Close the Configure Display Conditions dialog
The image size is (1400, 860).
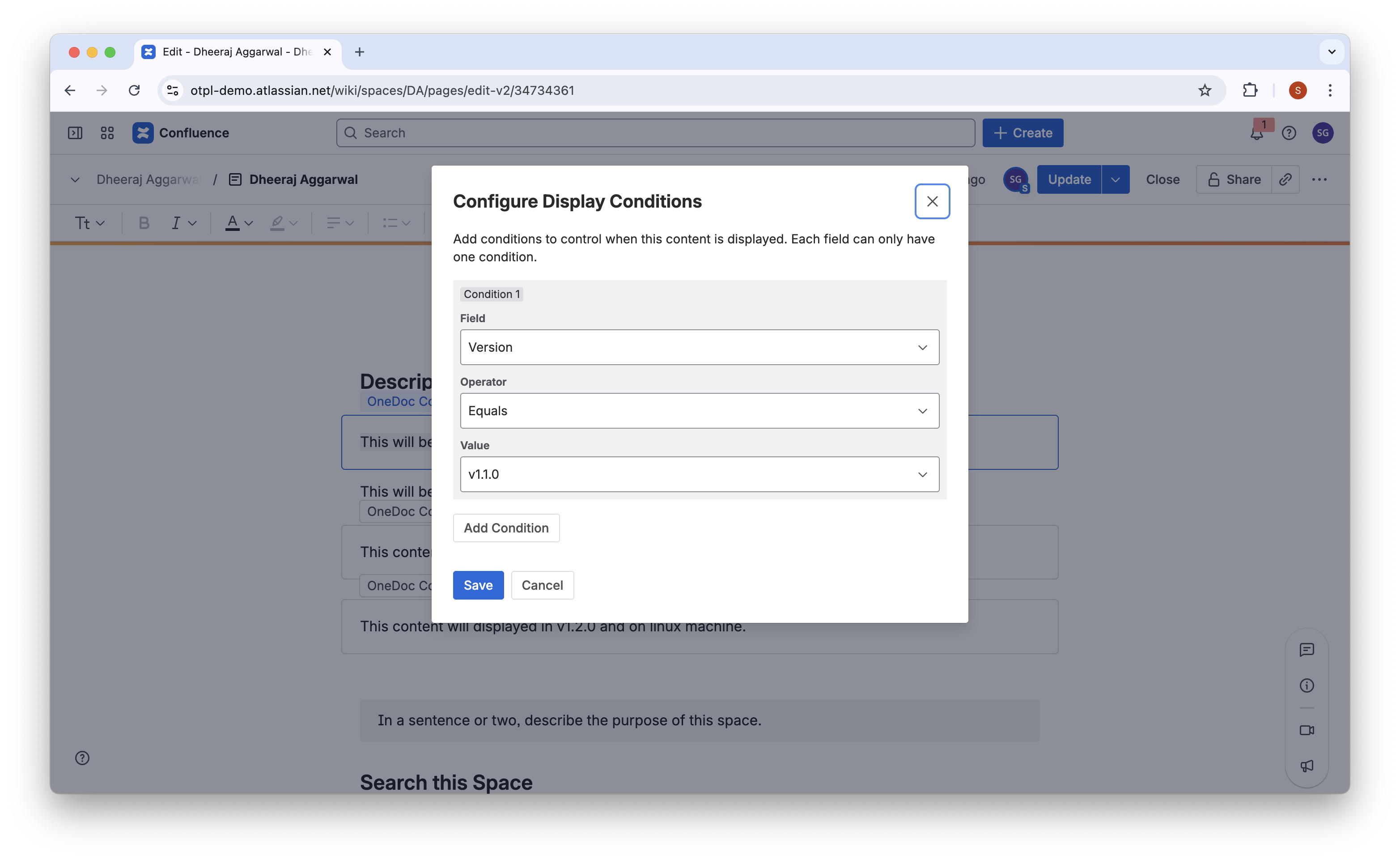coord(932,201)
